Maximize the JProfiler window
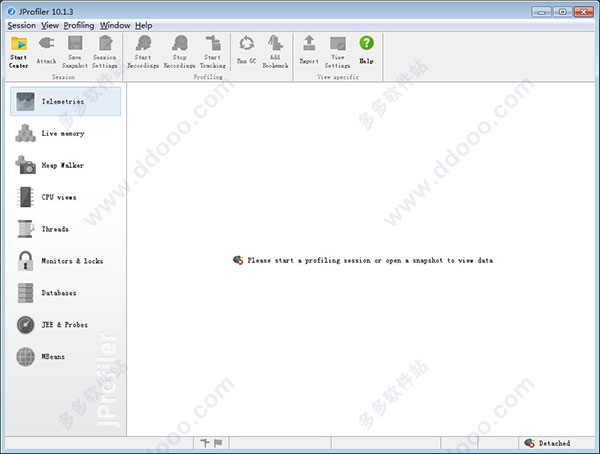The height and width of the screenshot is (454, 600). (x=562, y=12)
